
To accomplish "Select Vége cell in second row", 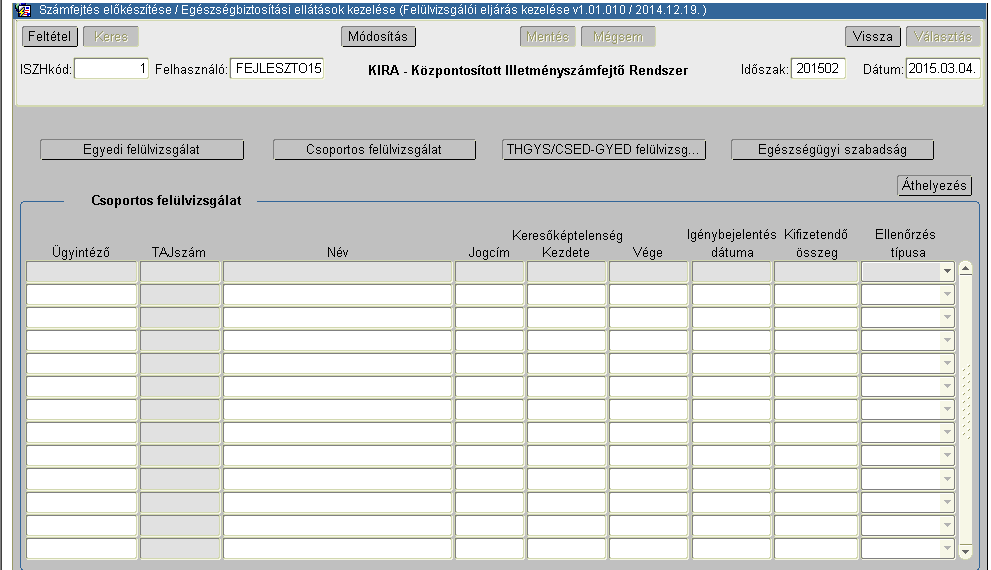I will pyautogui.click(x=648, y=294).
